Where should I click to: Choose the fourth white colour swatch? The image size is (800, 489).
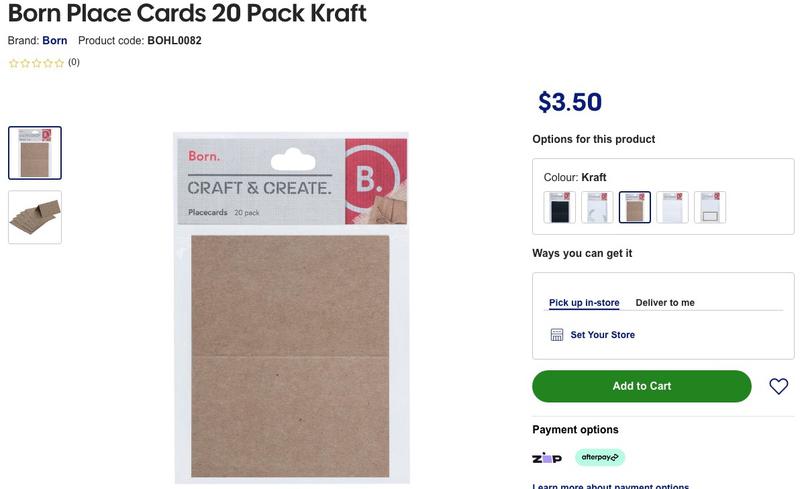coord(672,207)
